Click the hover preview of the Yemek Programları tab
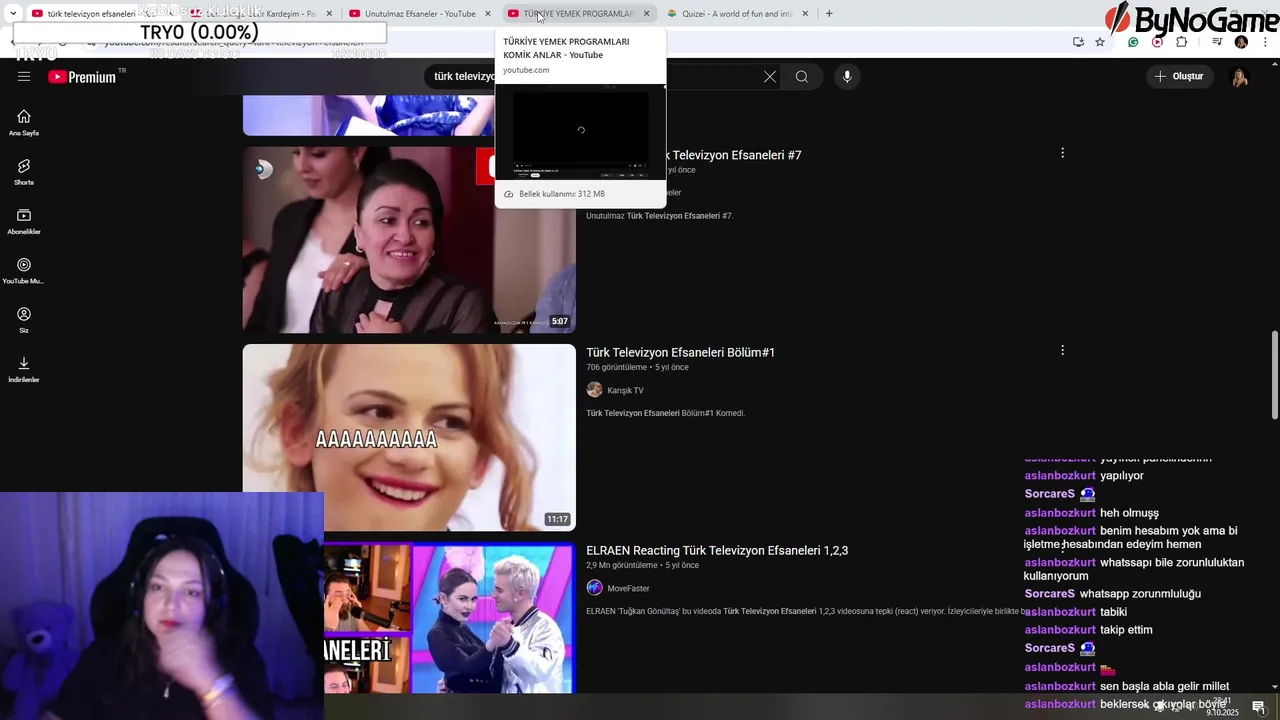Screen dimensions: 1280x720 pos(580,131)
